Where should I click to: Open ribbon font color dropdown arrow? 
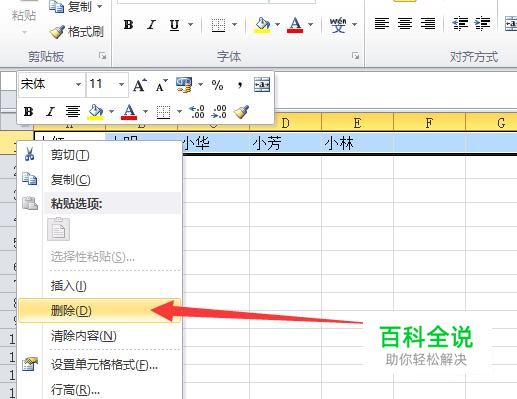pos(310,25)
